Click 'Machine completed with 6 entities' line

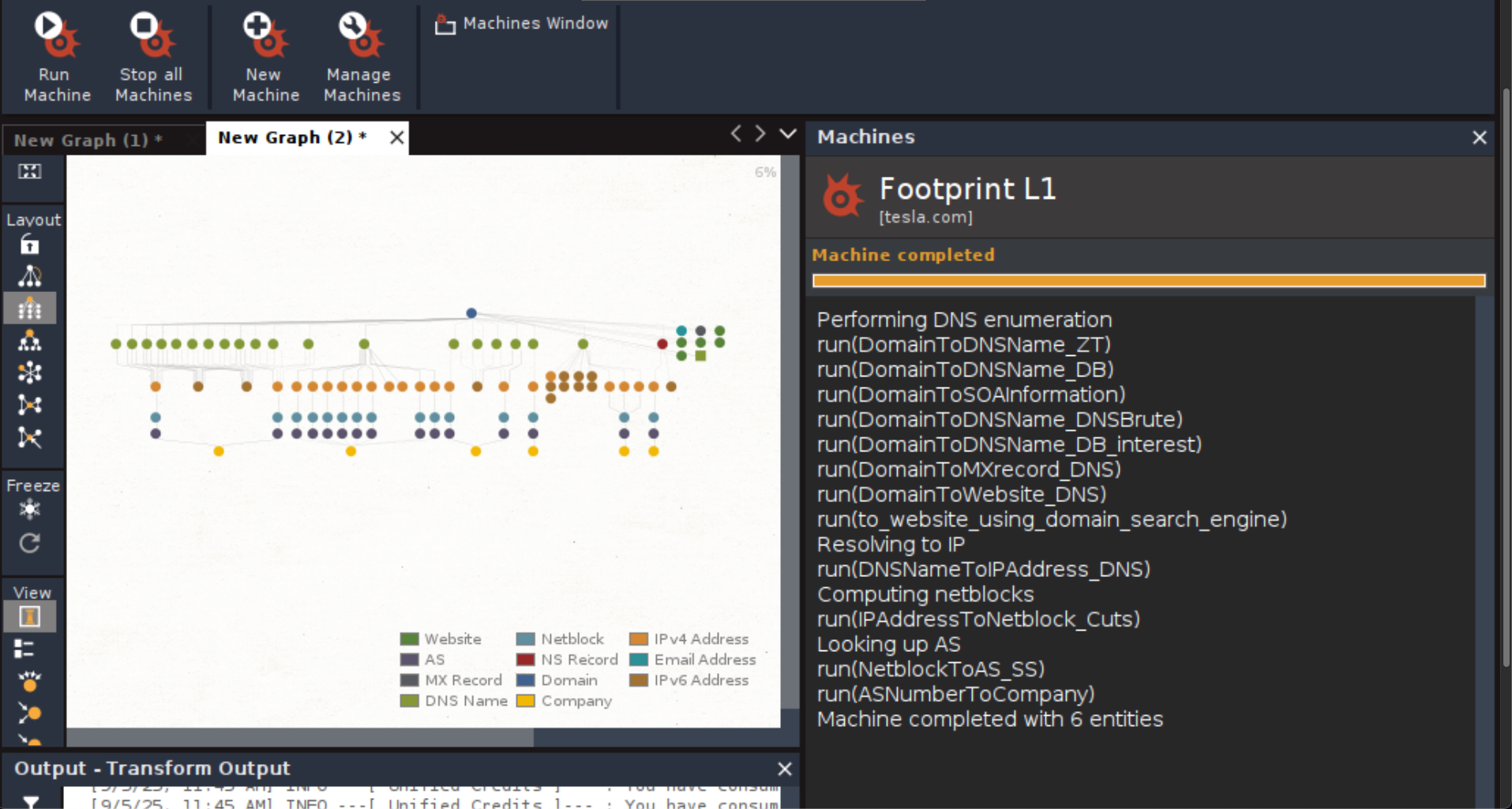coord(990,720)
